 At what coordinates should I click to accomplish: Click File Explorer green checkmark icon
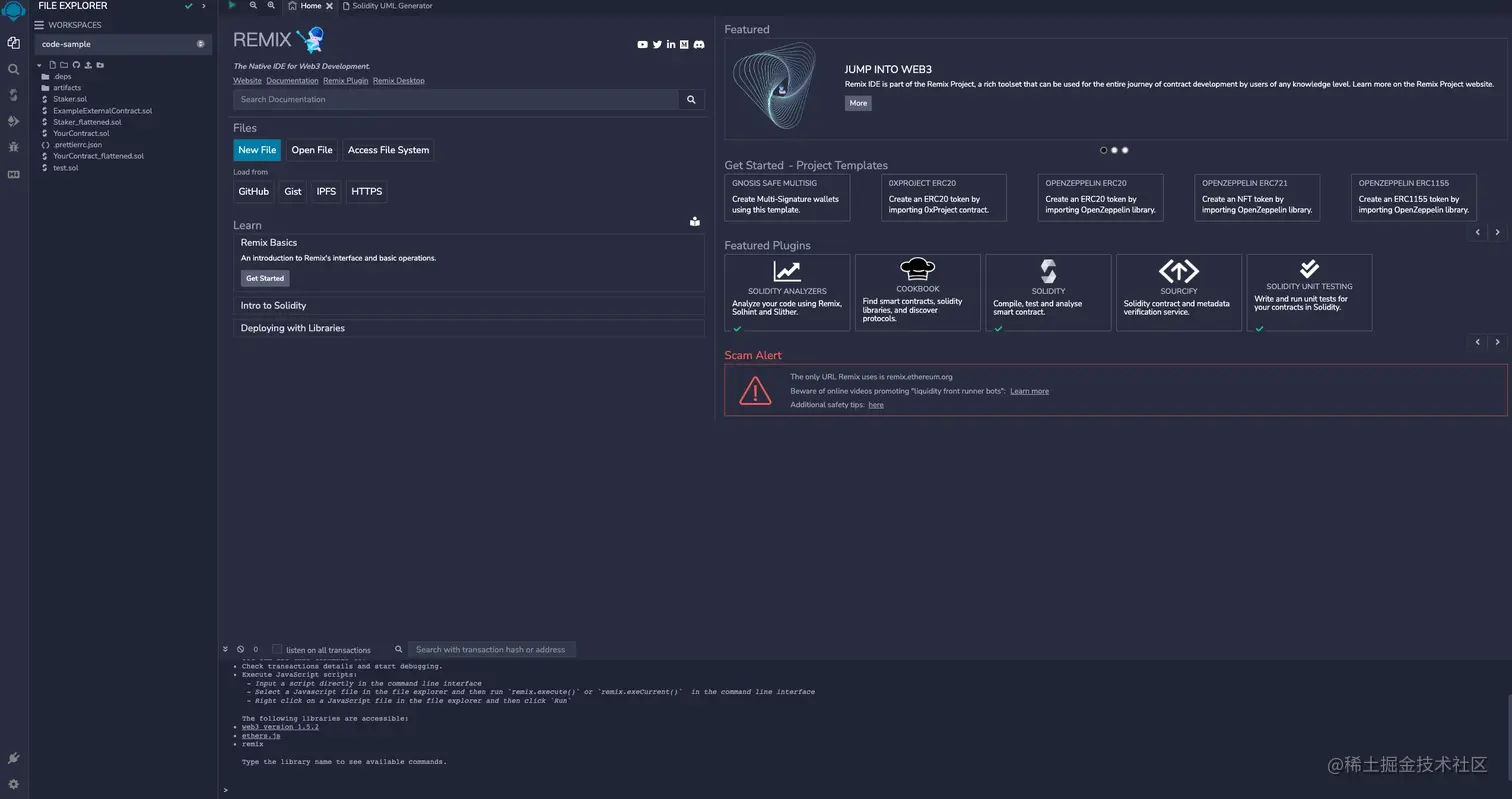188,6
